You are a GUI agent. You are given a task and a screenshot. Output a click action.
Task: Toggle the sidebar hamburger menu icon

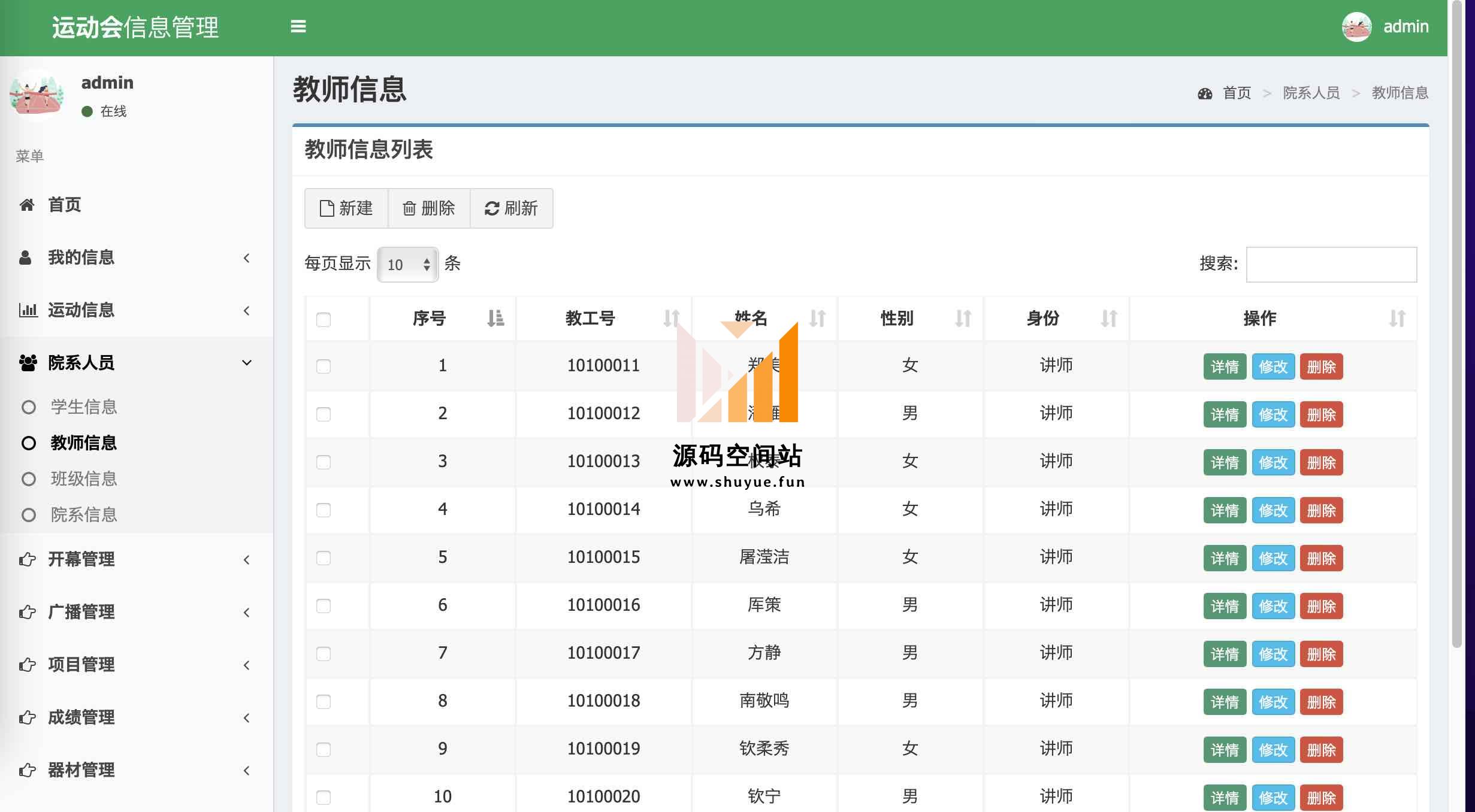tap(298, 26)
